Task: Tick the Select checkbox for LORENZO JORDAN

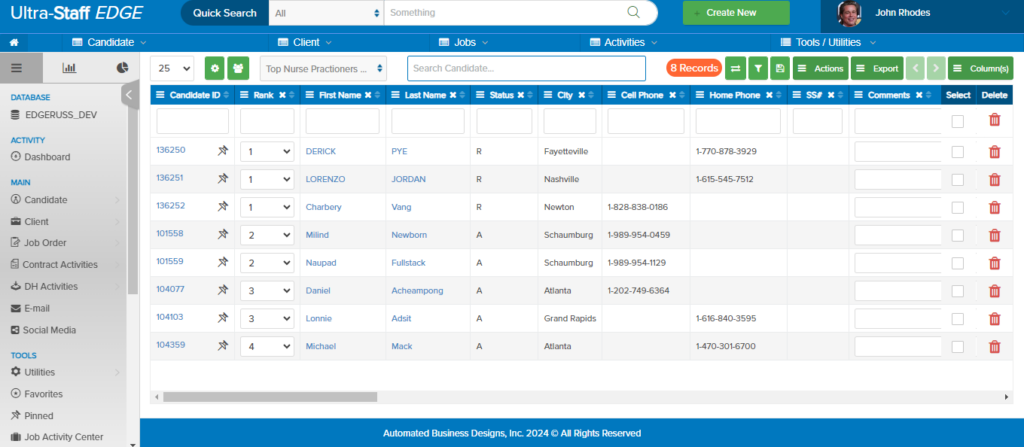Action: click(x=957, y=180)
